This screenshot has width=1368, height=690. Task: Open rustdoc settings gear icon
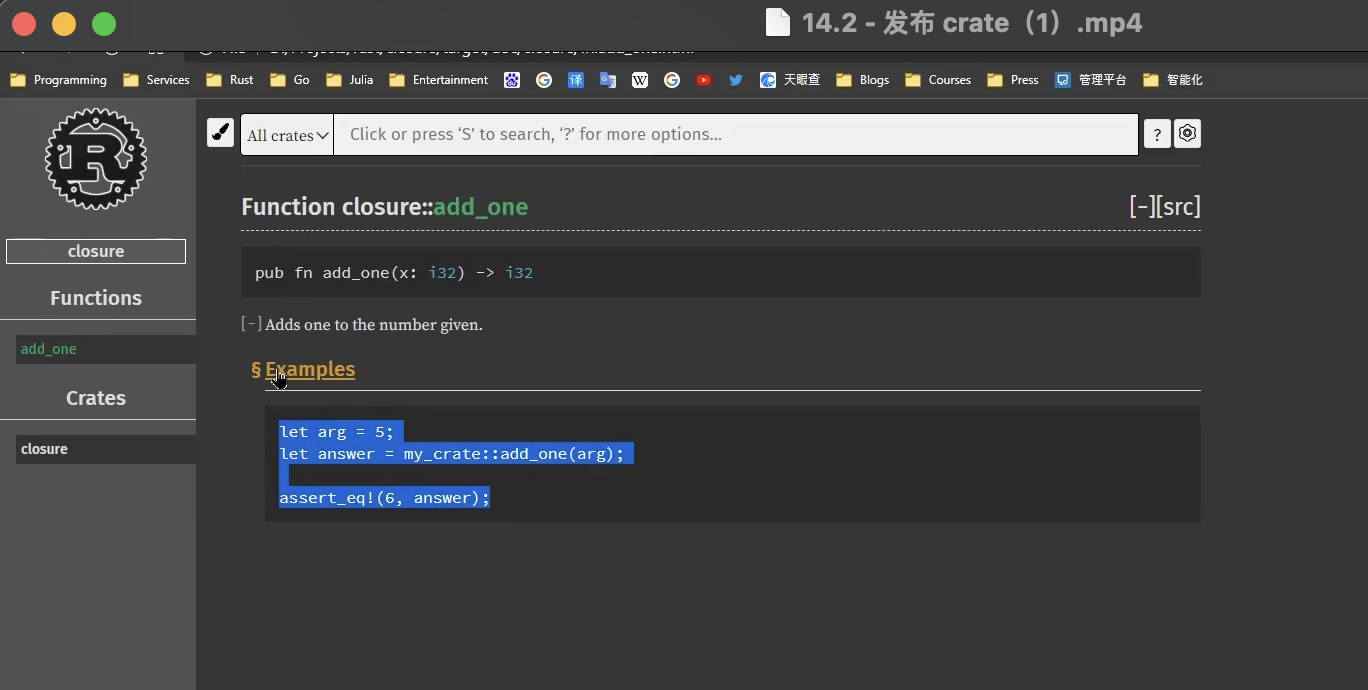pos(1187,133)
